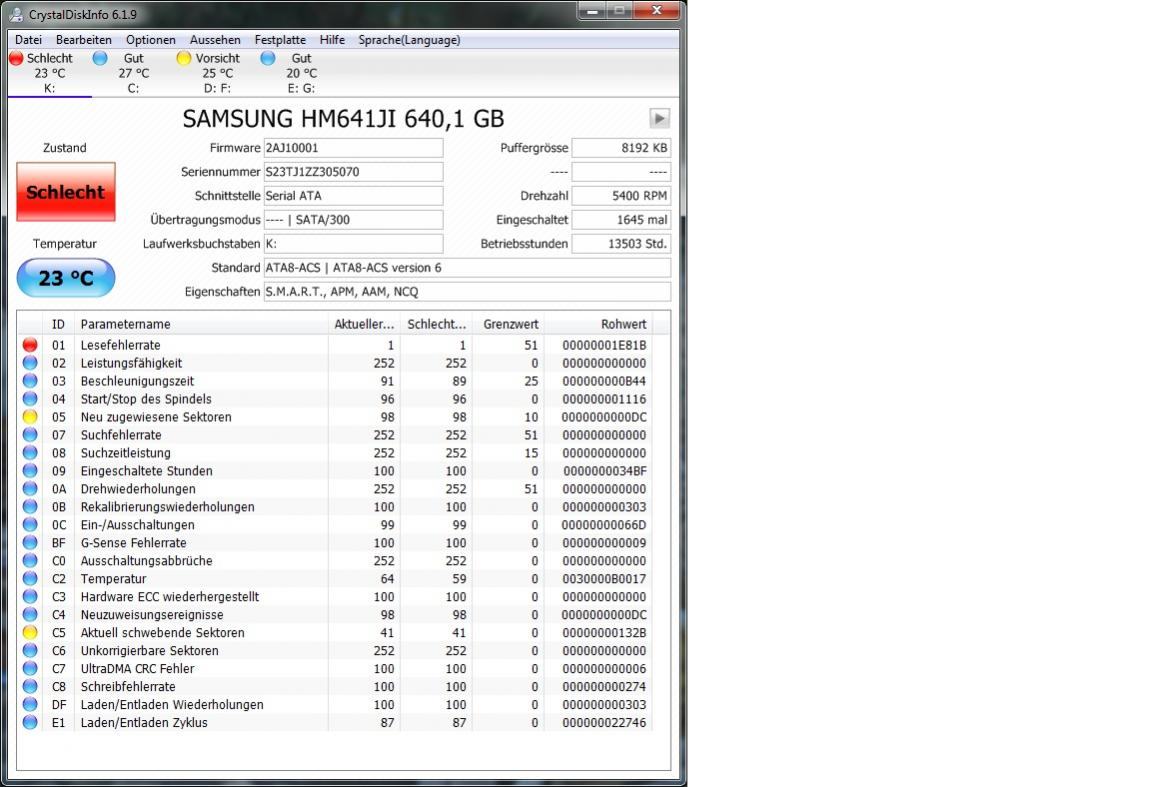Click the Seriennummer field
The height and width of the screenshot is (787, 1151).
[x=353, y=172]
